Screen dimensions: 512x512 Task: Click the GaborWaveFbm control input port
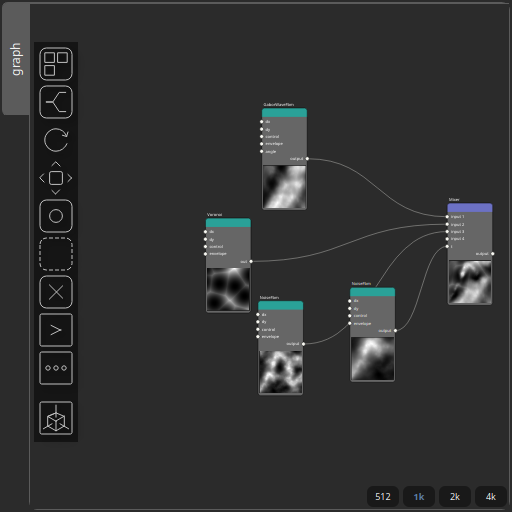point(262,137)
